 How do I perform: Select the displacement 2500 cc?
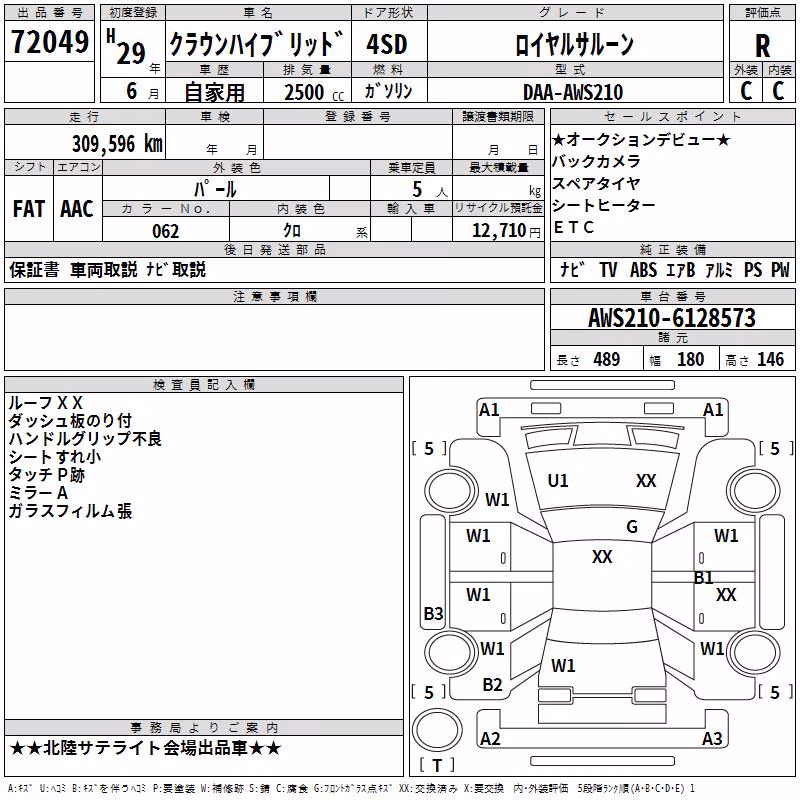pyautogui.click(x=314, y=92)
